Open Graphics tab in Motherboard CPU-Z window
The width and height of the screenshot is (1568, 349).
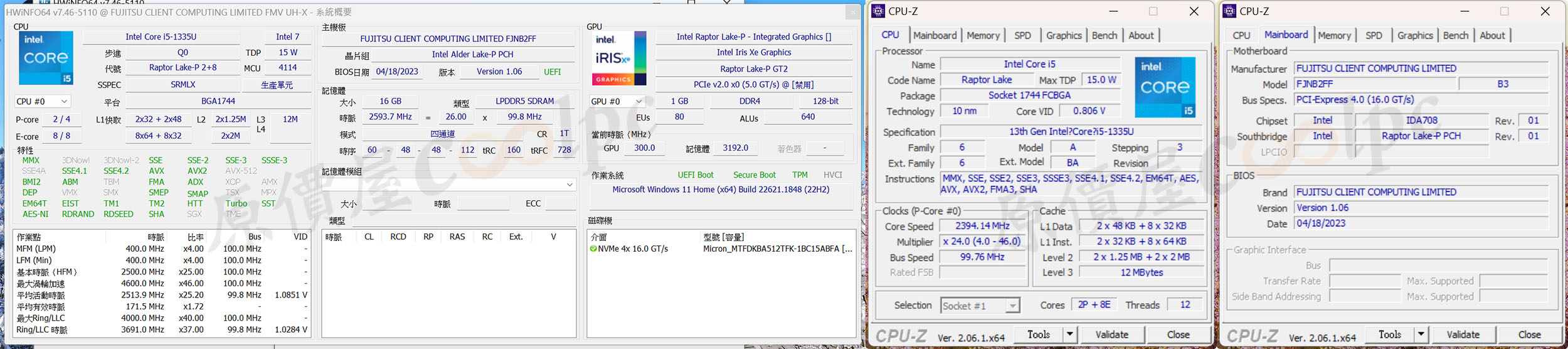point(1415,36)
